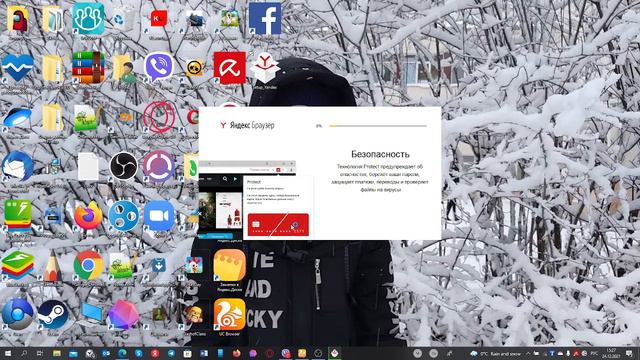Launch Google Chrome from the desktop
640x360 pixels.
[88, 265]
